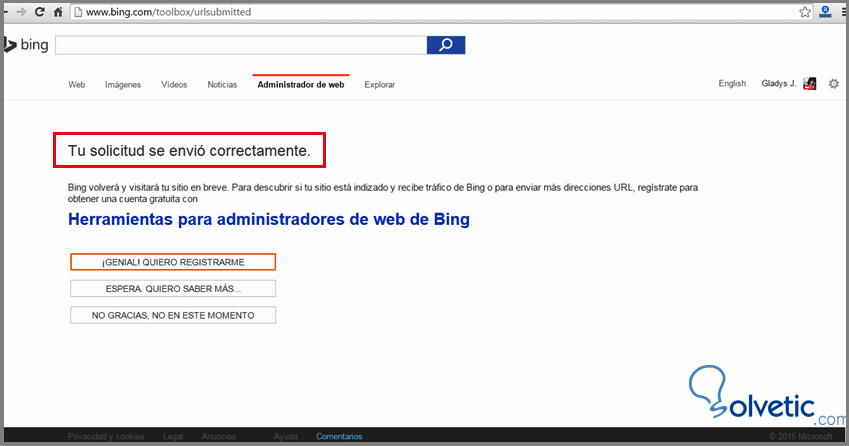Switch to the Imágenes tab
The image size is (849, 446).
[x=123, y=84]
